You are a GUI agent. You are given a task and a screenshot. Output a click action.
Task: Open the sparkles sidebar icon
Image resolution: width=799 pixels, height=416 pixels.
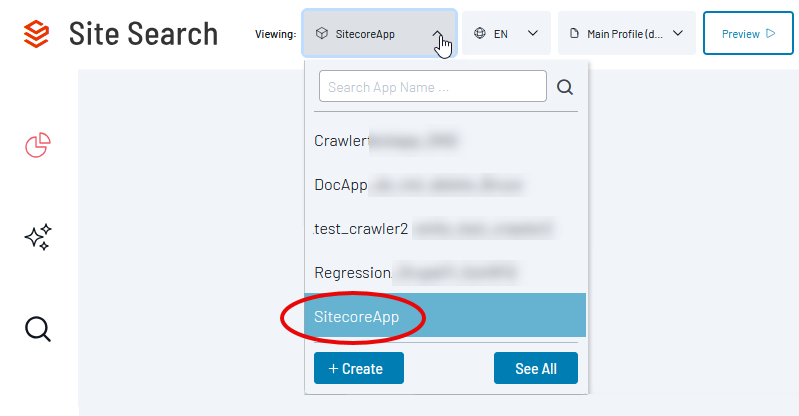(x=38, y=237)
